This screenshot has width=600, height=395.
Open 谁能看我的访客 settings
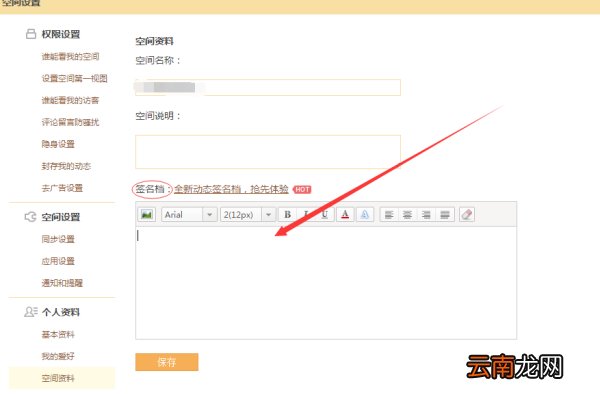tap(70, 100)
